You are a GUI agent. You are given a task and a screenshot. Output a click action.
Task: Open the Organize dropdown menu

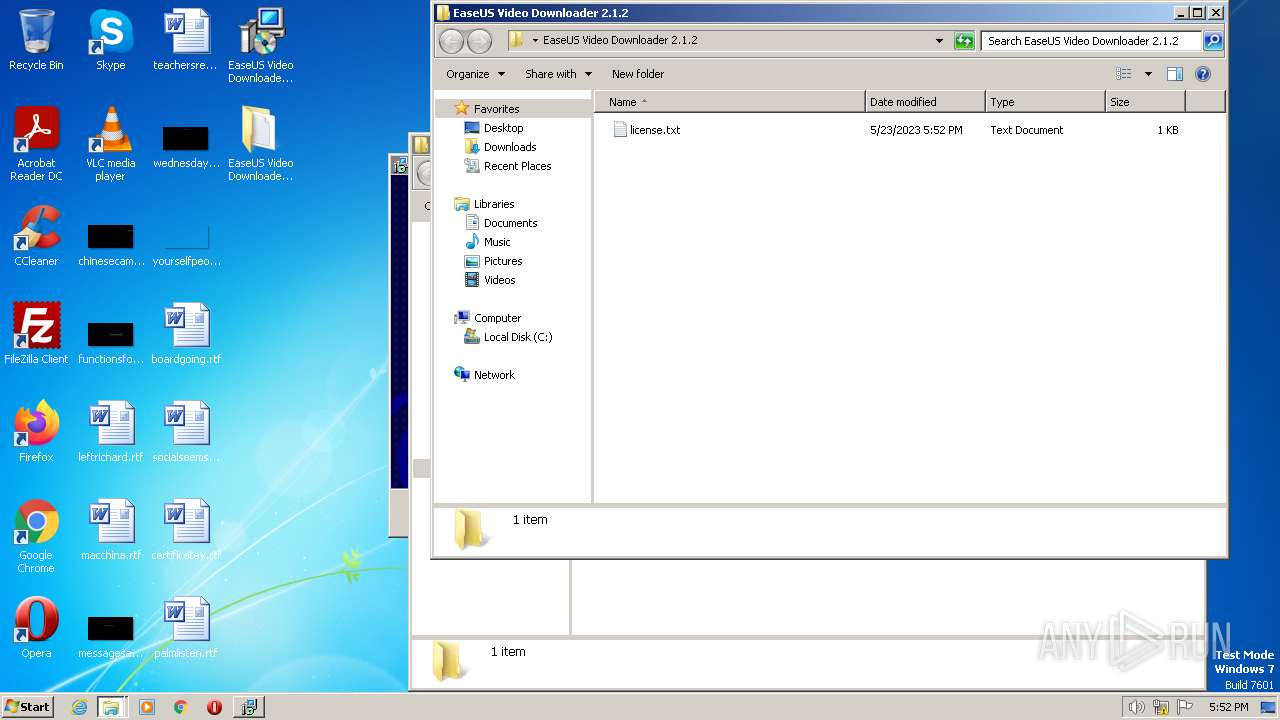476,74
